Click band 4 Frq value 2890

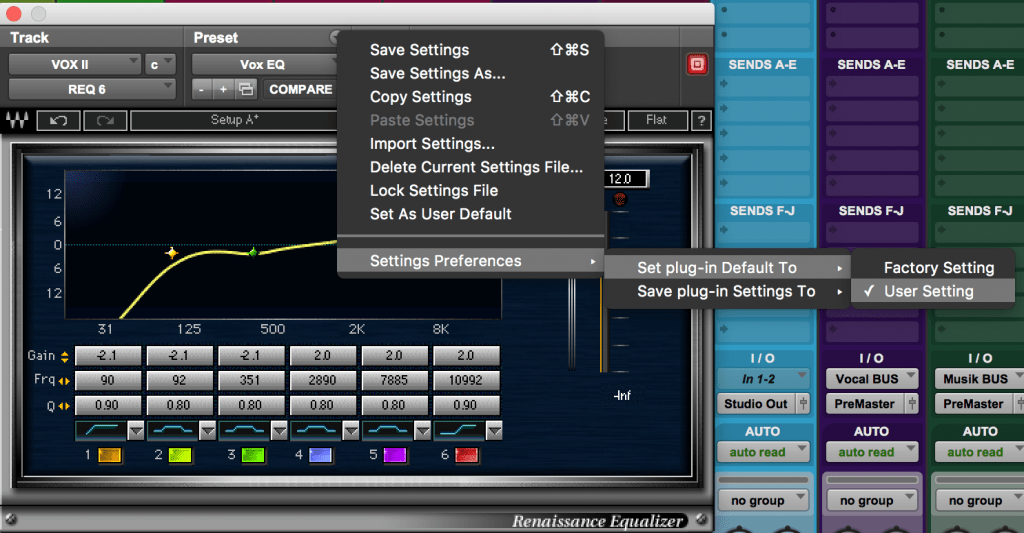click(x=323, y=380)
